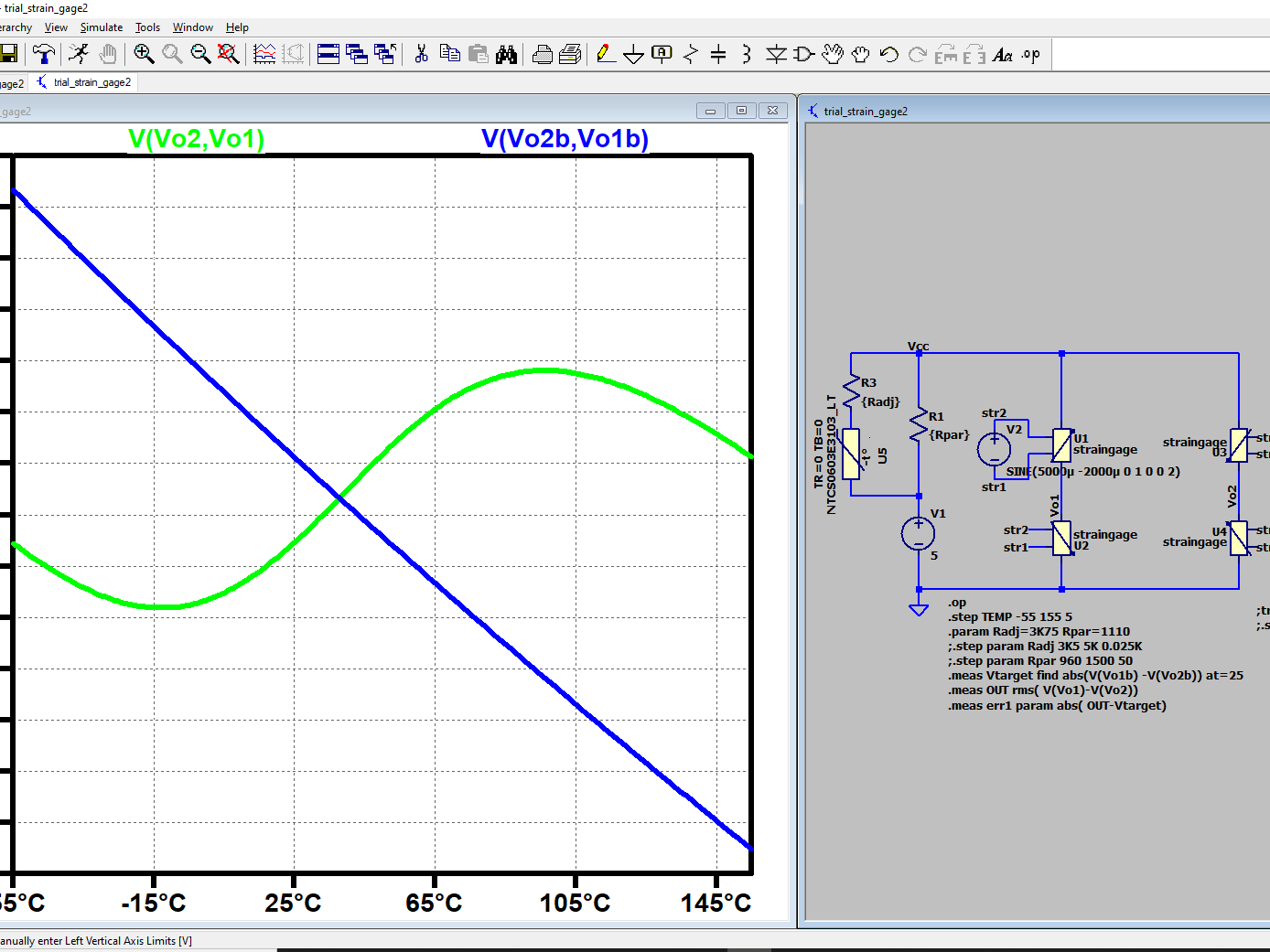The width and height of the screenshot is (1270, 952).
Task: Open the Label Net tool
Action: [x=662, y=55]
